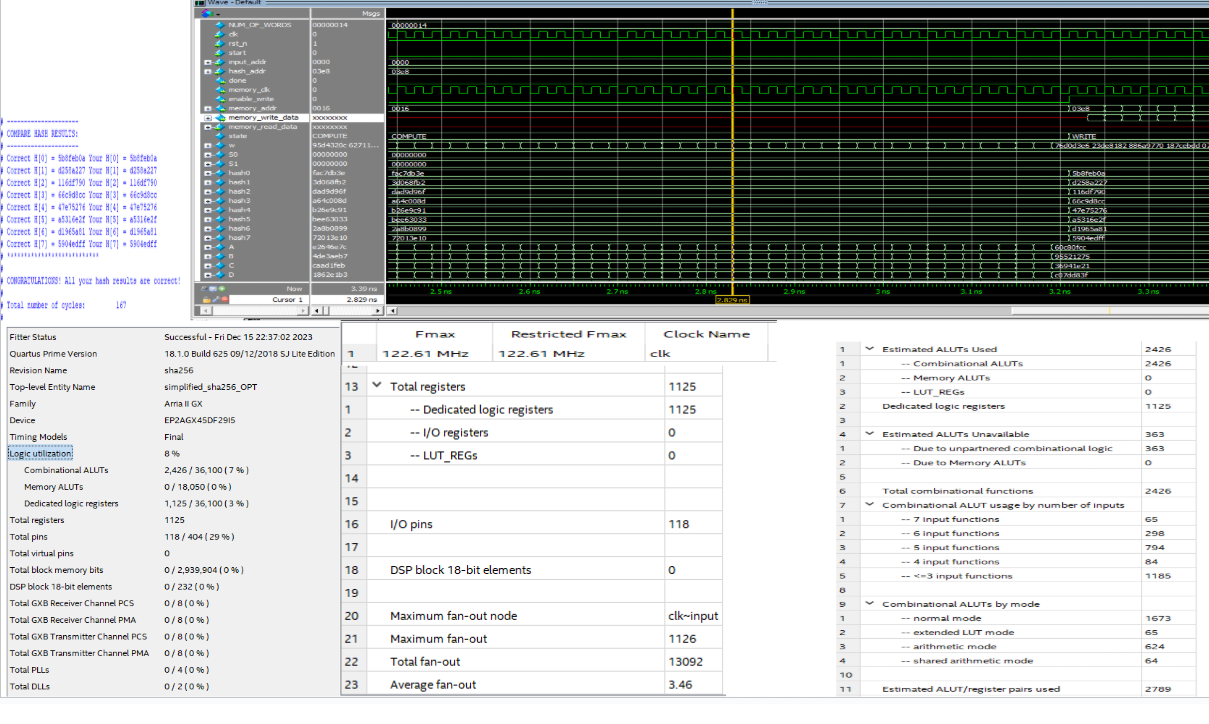
Task: Click the arithmetic mode value 624
Action: 1156,646
